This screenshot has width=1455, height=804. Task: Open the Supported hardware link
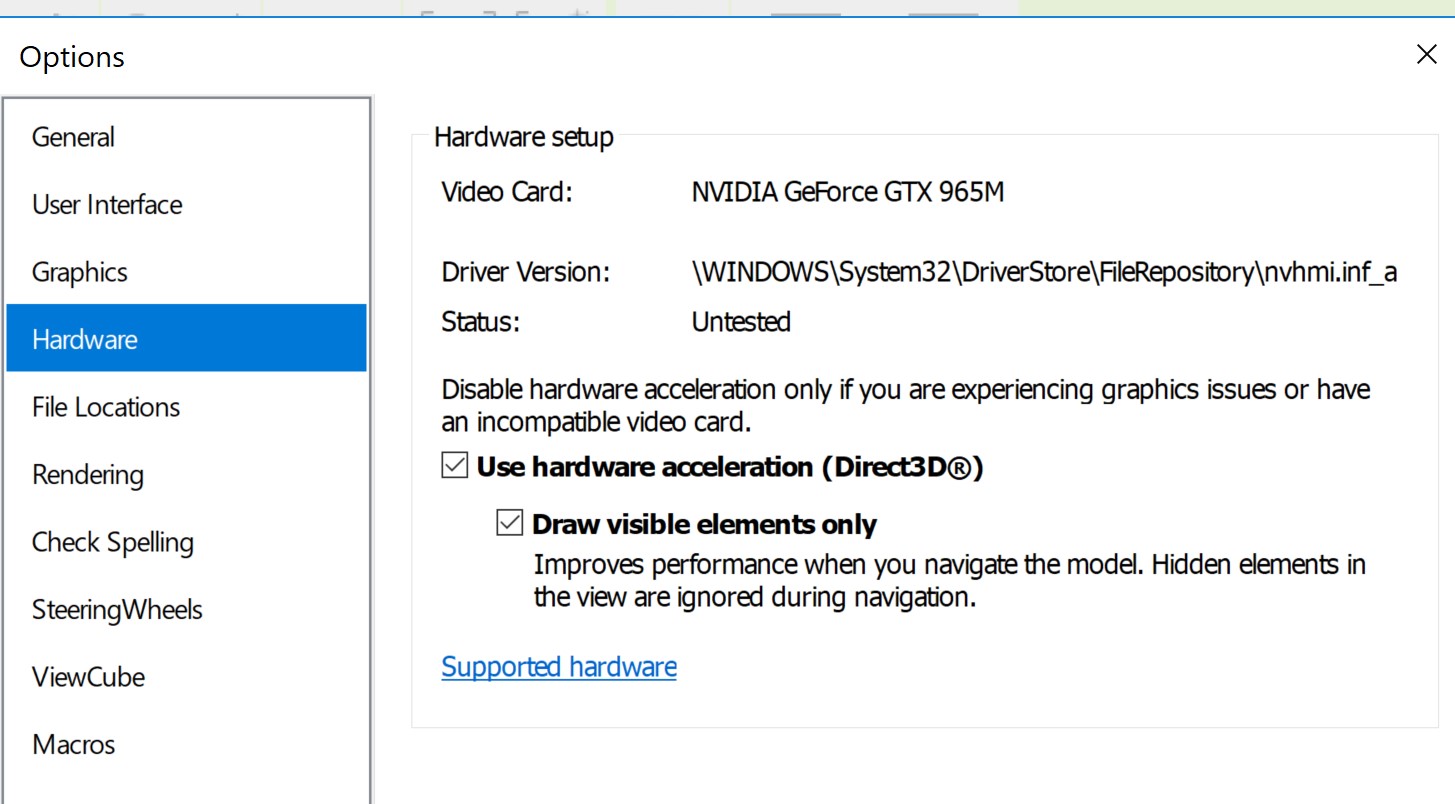[559, 667]
